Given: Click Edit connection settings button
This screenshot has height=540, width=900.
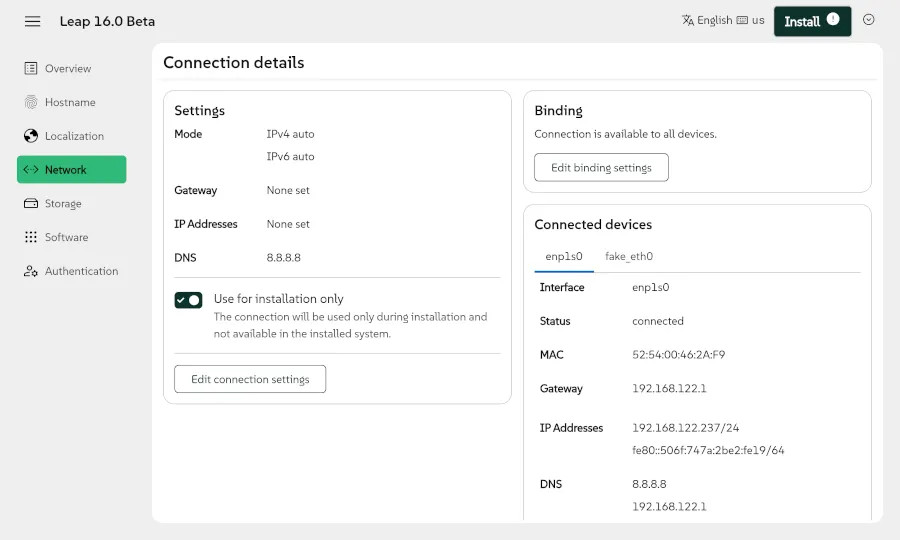Looking at the screenshot, I should [x=250, y=380].
